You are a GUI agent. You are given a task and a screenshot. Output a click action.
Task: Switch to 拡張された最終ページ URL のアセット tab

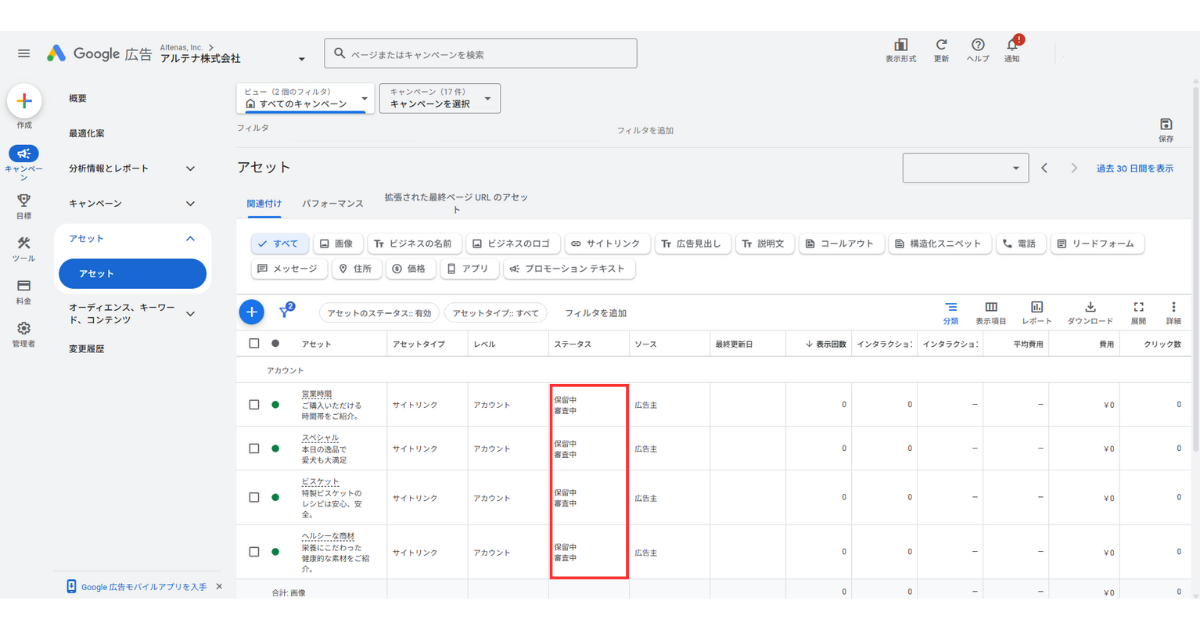pos(456,203)
